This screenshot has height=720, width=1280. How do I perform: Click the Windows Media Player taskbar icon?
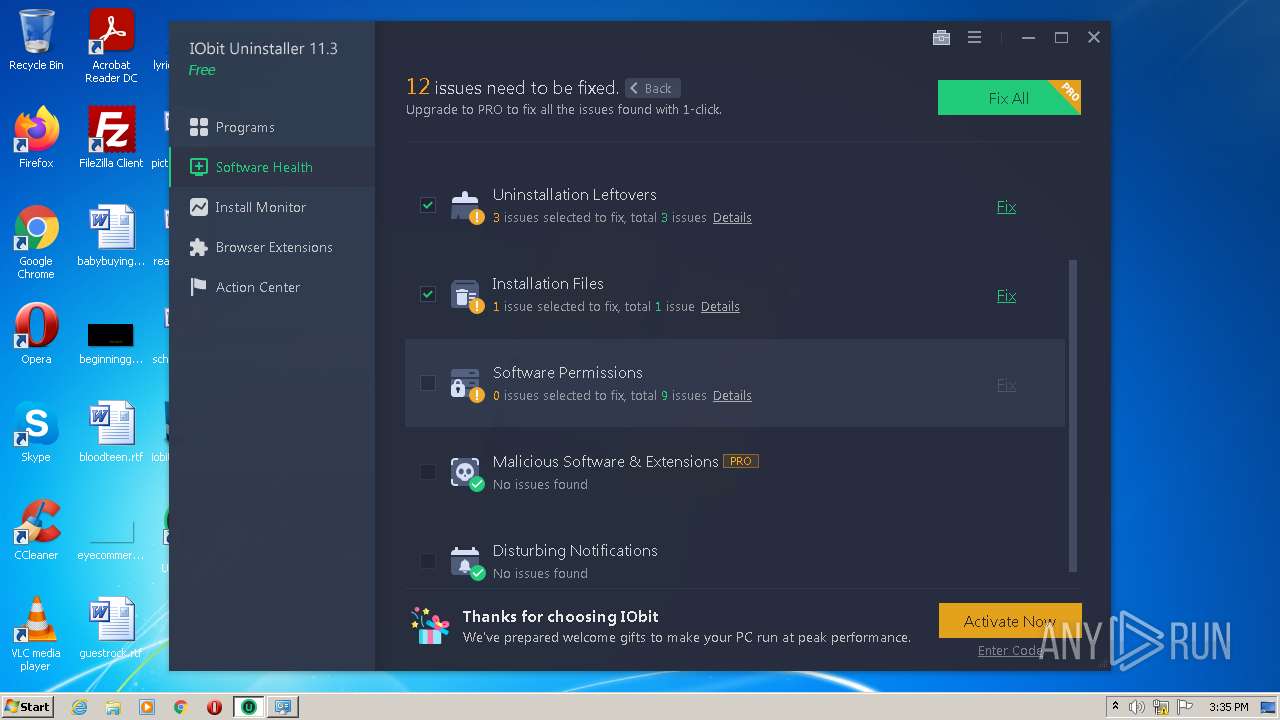pos(147,707)
